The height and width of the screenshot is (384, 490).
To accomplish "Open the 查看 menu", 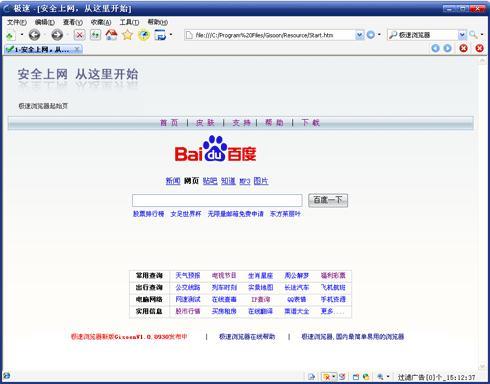I will pos(73,22).
